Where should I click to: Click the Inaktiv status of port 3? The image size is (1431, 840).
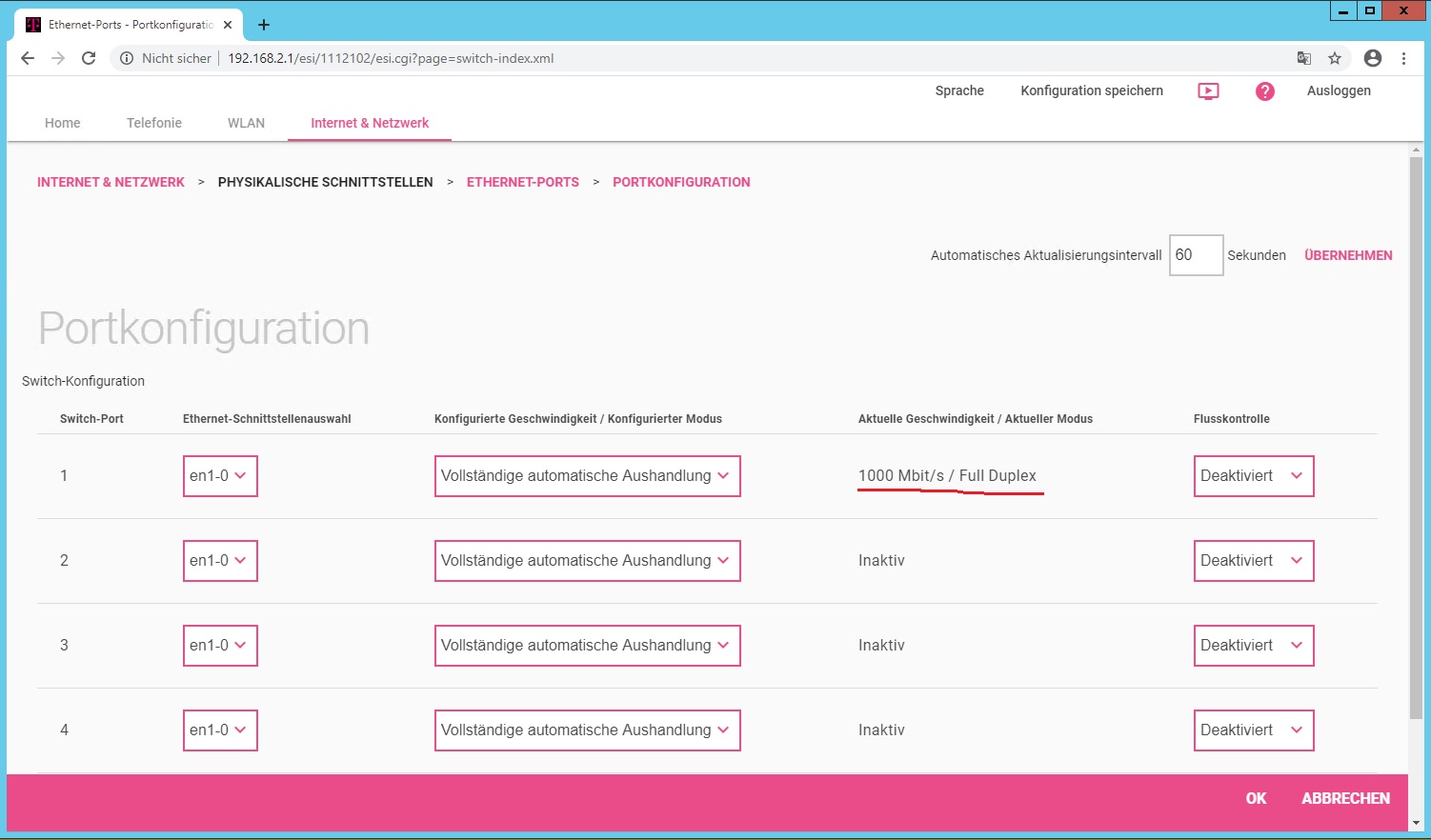[x=881, y=645]
